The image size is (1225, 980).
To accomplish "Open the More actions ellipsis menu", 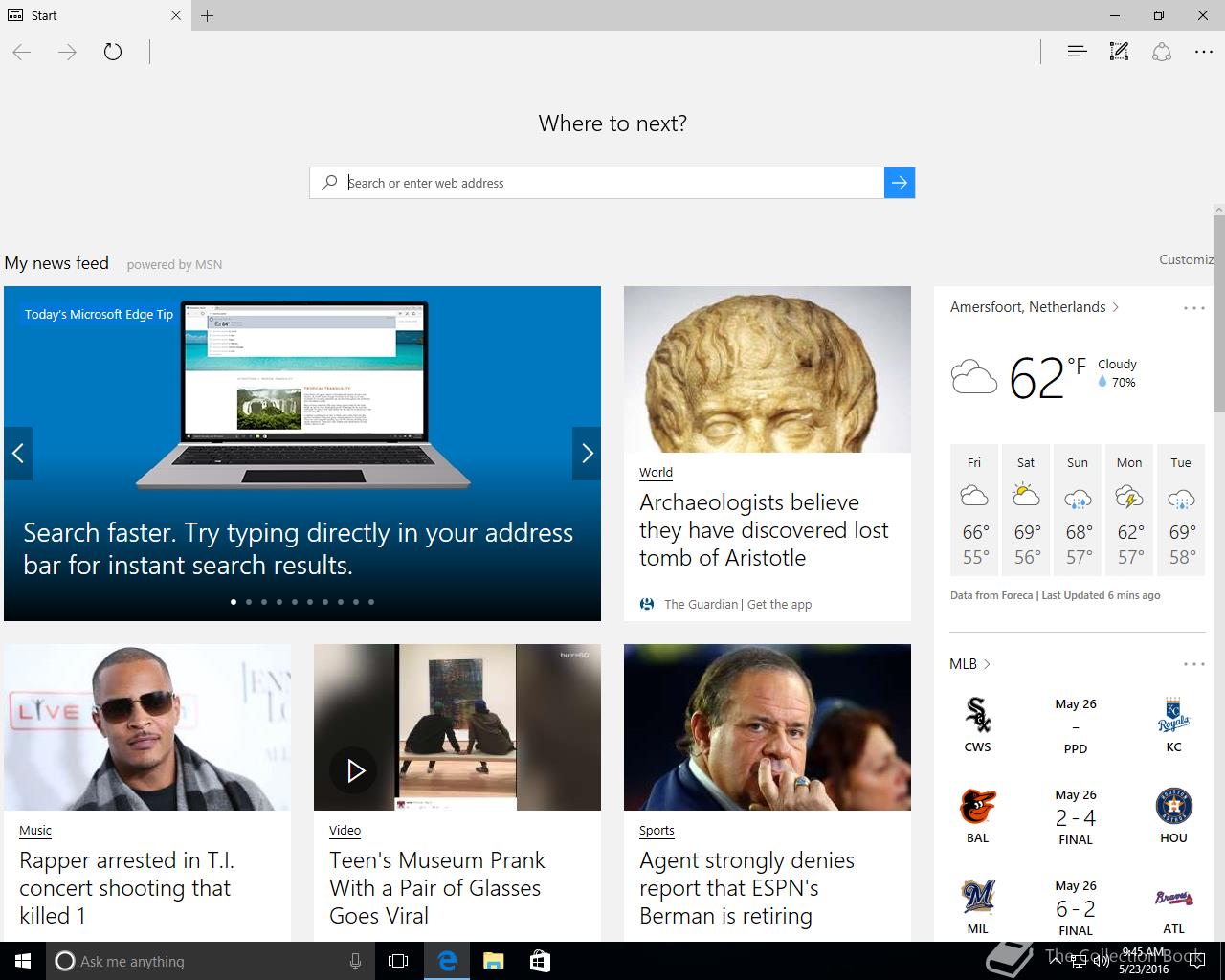I will 1204,52.
